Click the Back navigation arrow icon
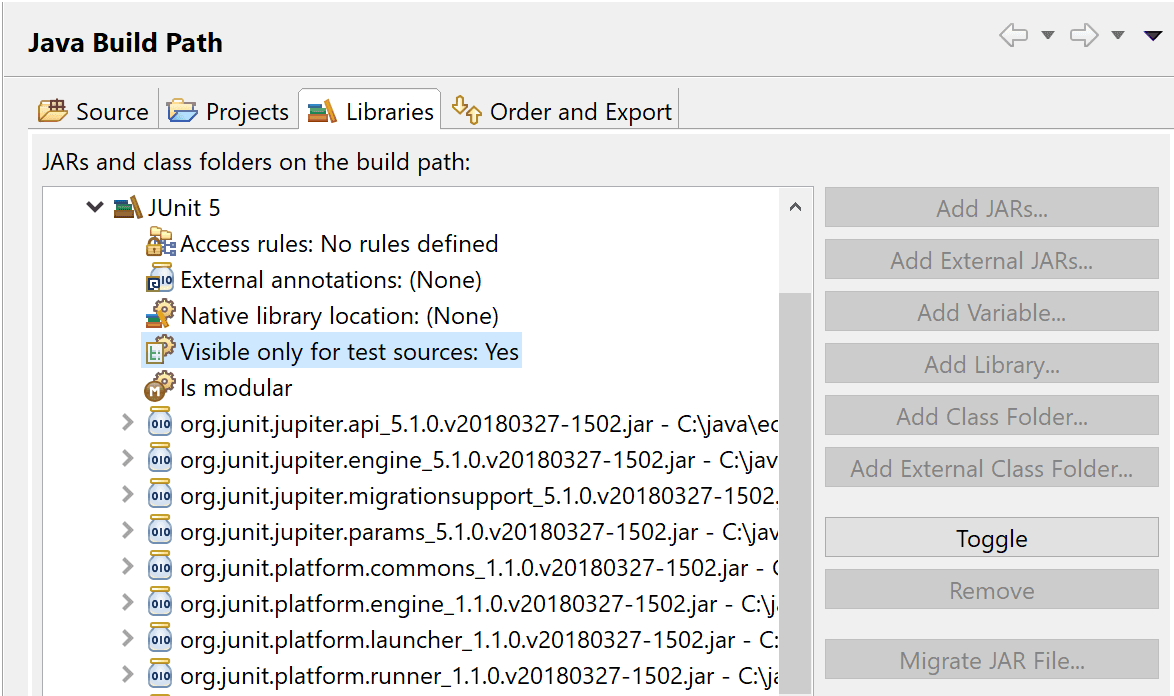 coord(1014,34)
